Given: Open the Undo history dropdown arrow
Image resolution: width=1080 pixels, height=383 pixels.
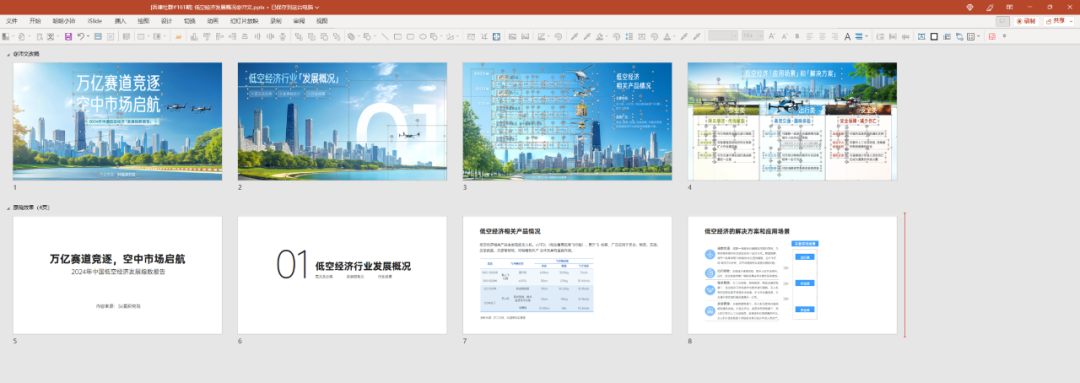Looking at the screenshot, I should (x=88, y=37).
